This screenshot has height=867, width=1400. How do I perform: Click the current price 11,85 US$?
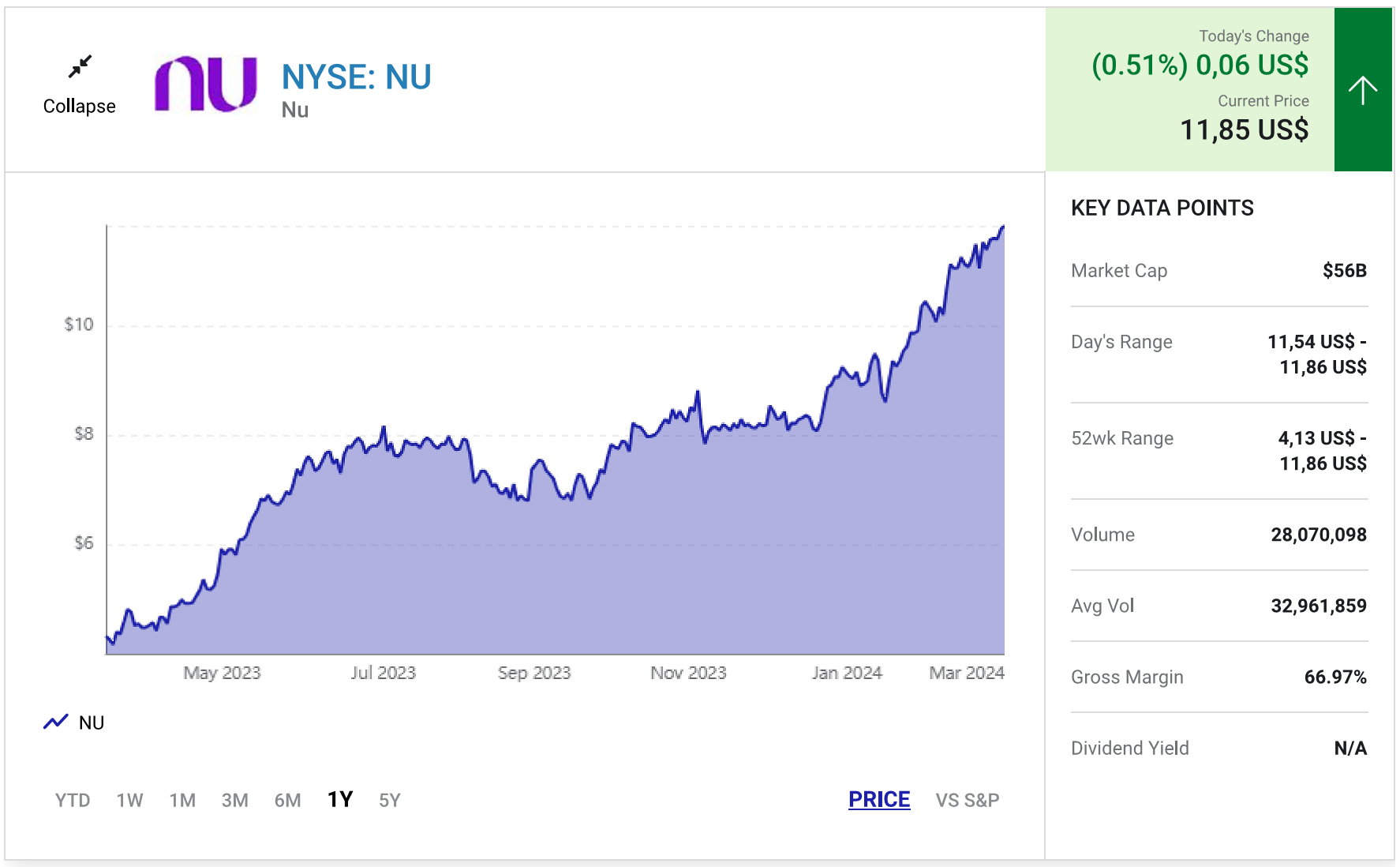(1244, 129)
